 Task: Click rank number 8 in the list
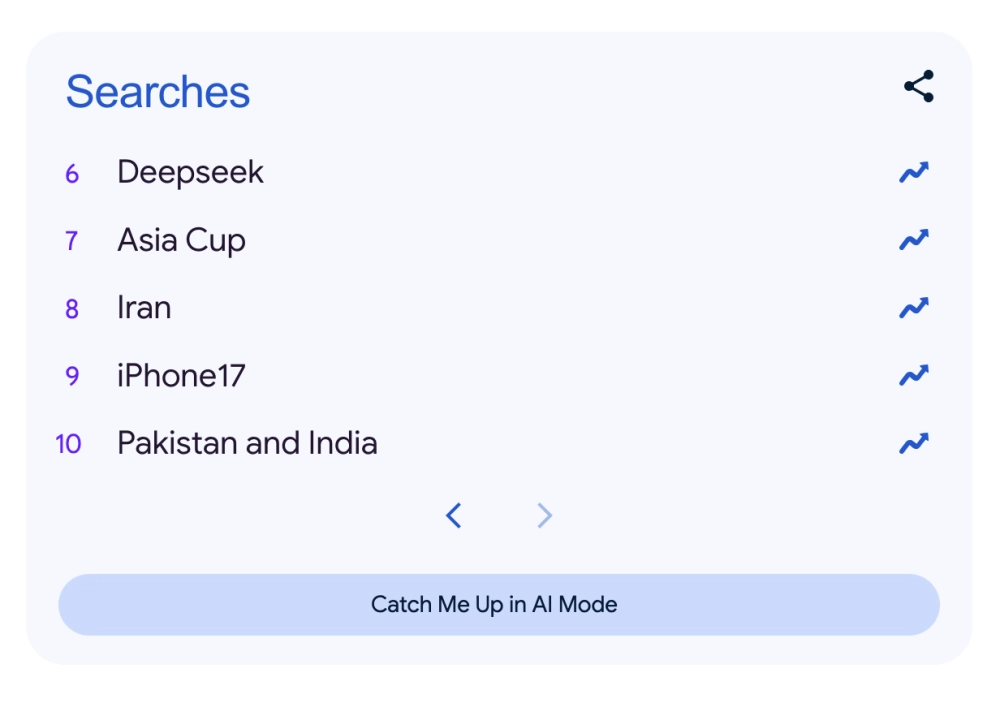click(x=72, y=309)
